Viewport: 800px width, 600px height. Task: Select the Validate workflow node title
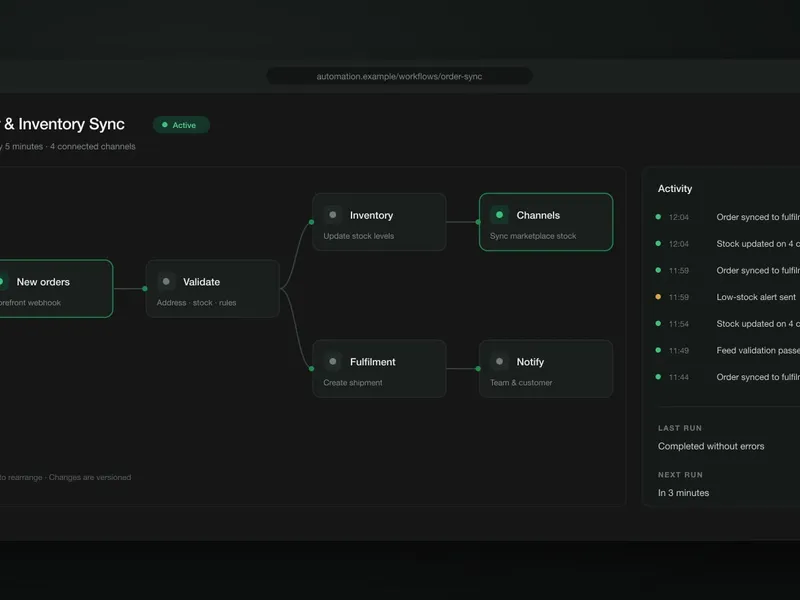click(202, 282)
